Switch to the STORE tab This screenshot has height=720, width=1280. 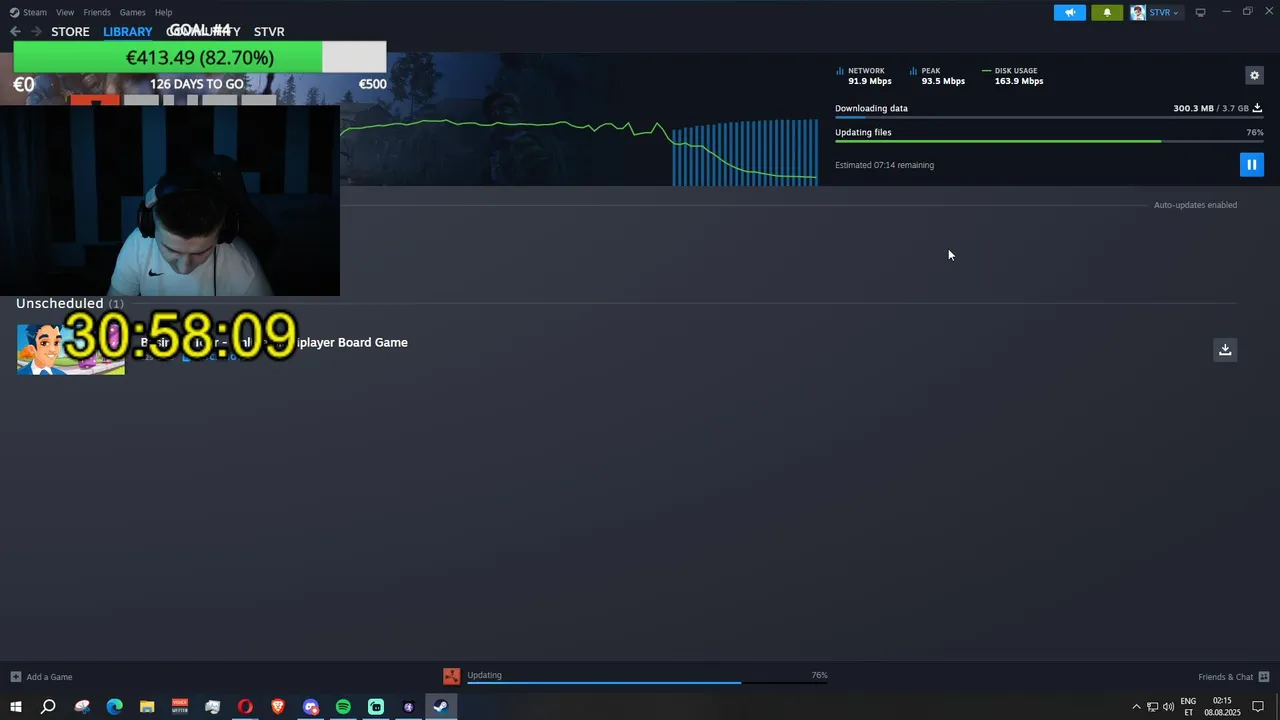click(x=70, y=31)
